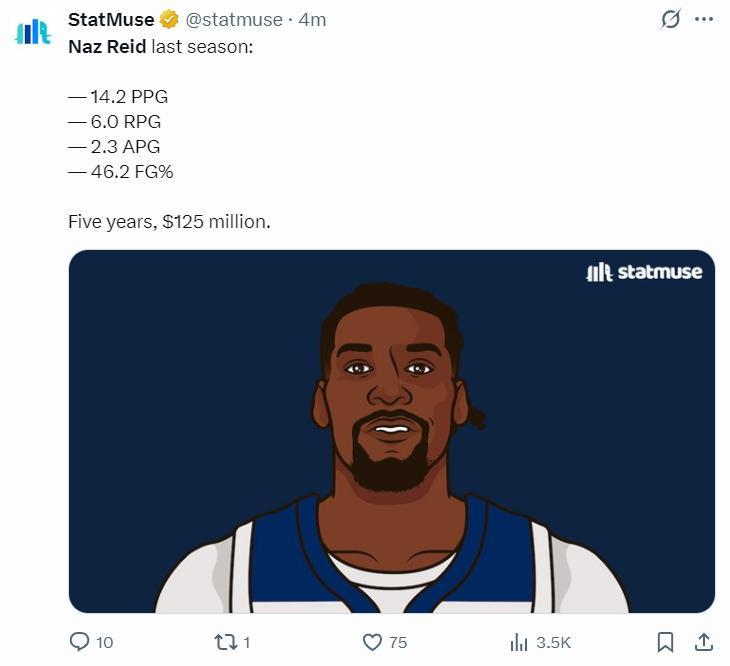This screenshot has width=730, height=666.
Task: Open the three-dot more options menu
Action: tap(704, 19)
